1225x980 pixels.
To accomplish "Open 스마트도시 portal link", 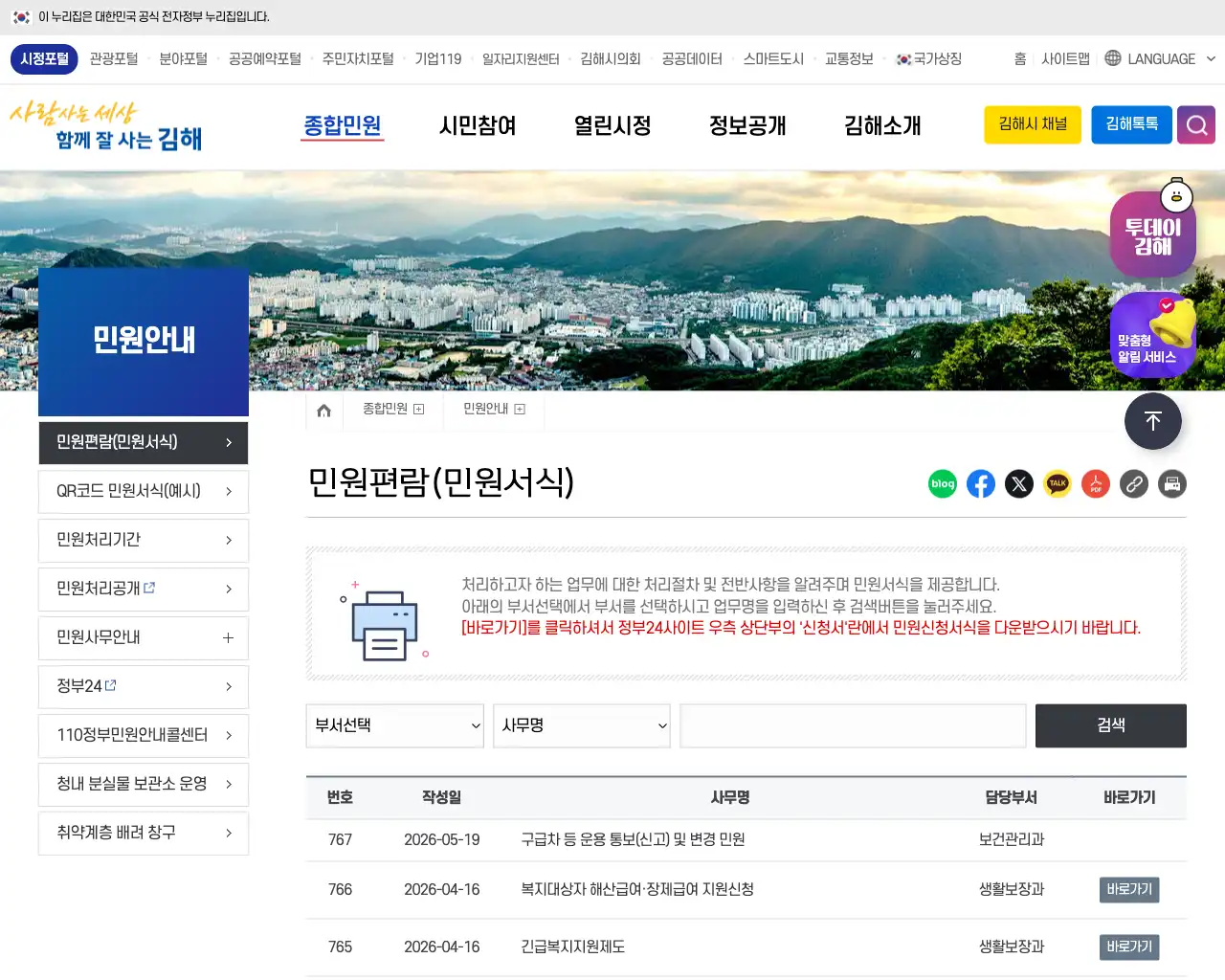I will 773,58.
